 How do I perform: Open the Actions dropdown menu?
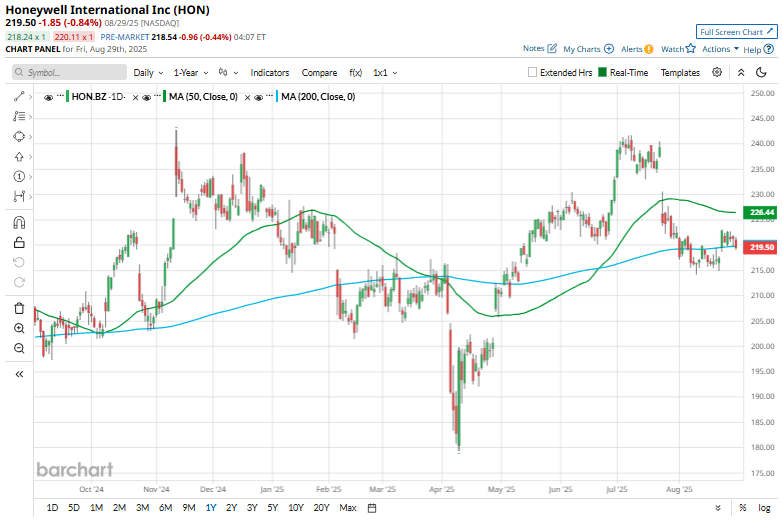click(x=720, y=49)
